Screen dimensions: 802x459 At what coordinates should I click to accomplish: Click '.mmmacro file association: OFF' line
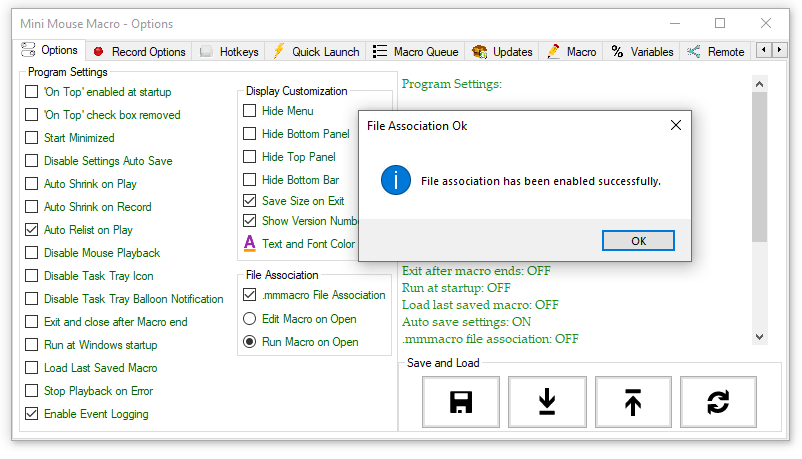[x=490, y=339]
